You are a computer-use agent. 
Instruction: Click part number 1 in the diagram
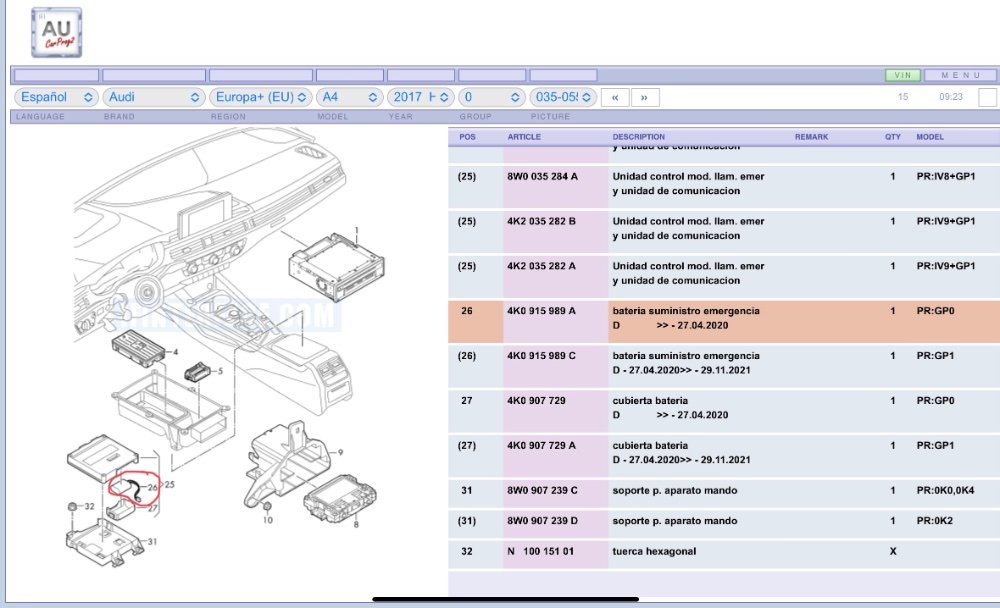pos(357,231)
